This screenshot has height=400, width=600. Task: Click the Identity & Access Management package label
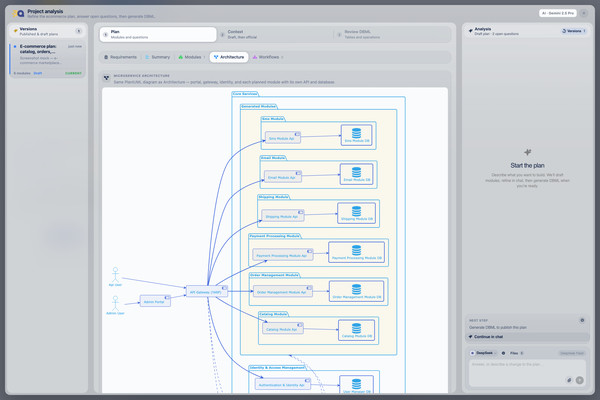click(x=277, y=367)
